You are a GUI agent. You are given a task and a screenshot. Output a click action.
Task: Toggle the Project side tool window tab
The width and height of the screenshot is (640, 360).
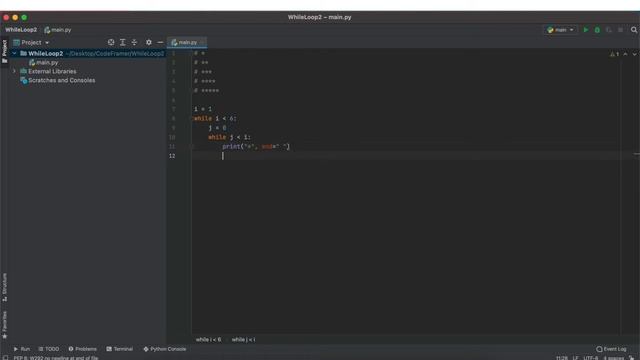coord(4,51)
